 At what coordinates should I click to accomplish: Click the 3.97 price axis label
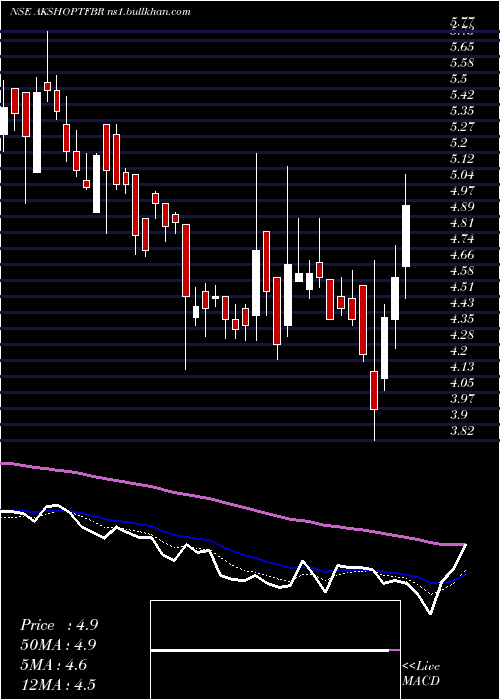click(x=462, y=399)
